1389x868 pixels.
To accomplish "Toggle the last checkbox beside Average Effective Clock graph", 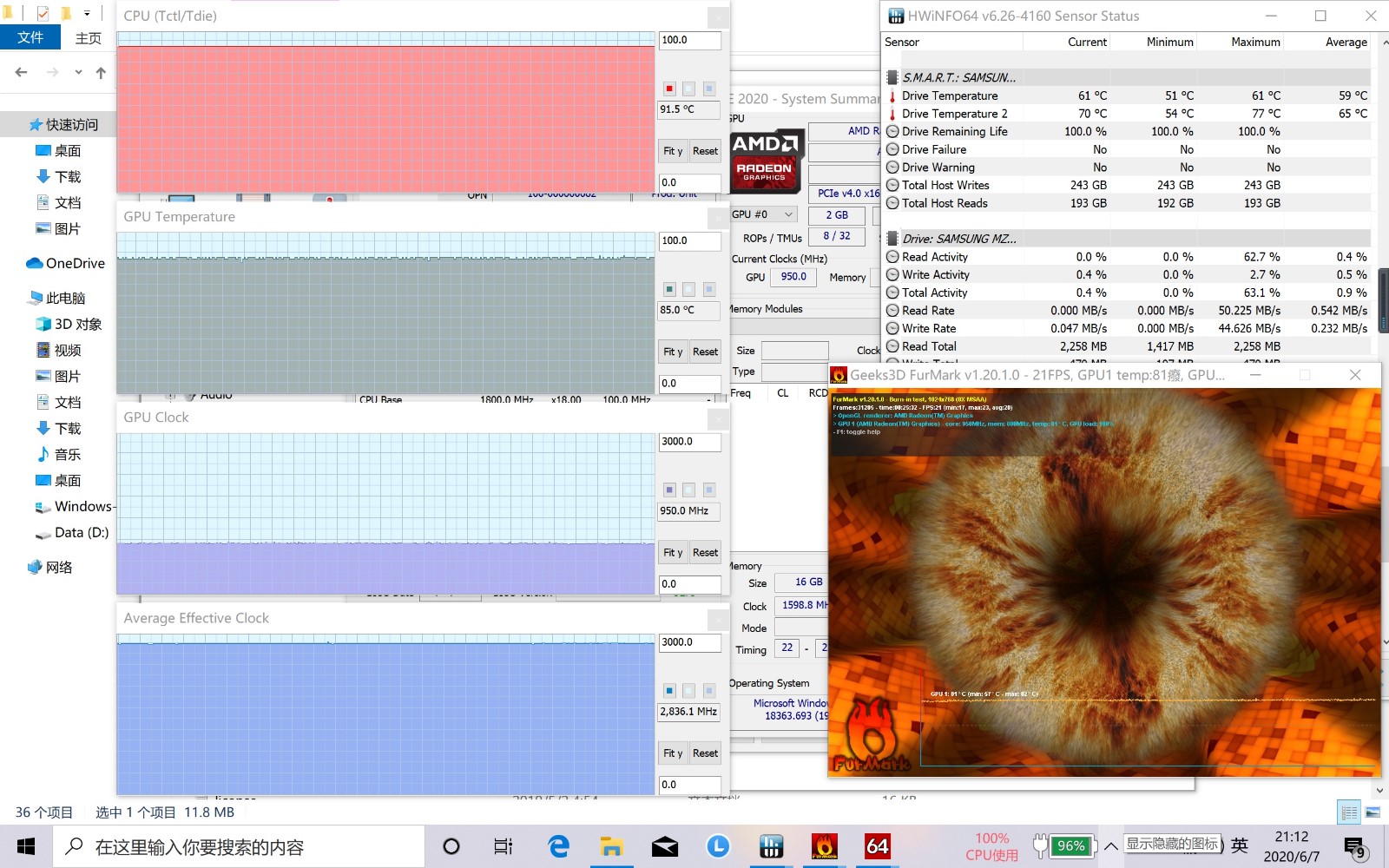I will click(x=709, y=691).
